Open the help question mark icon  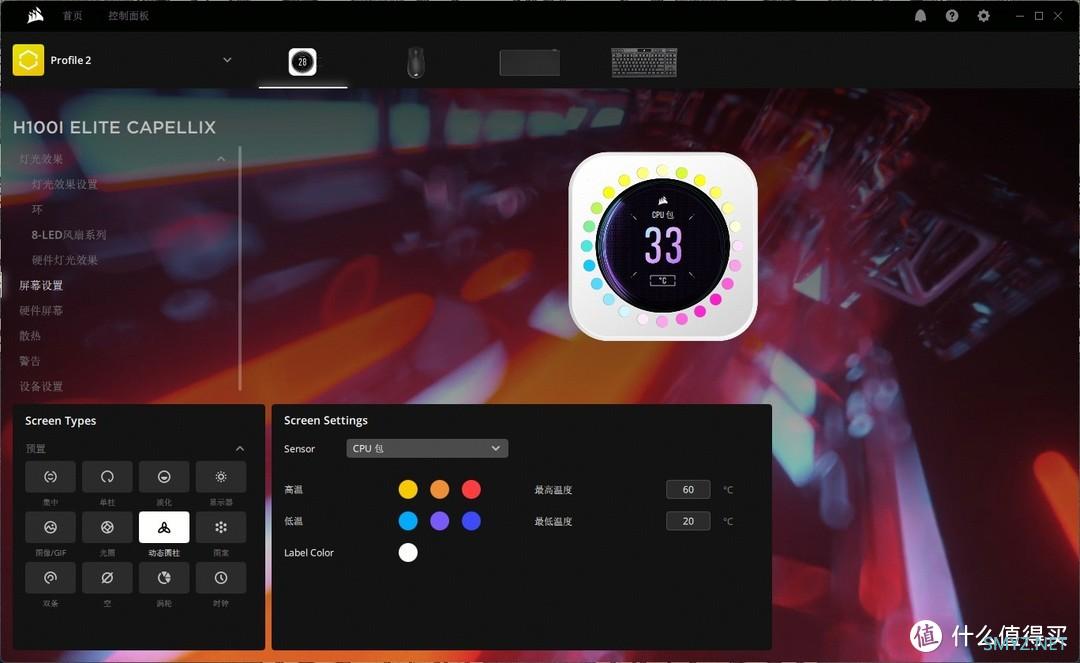tap(952, 16)
